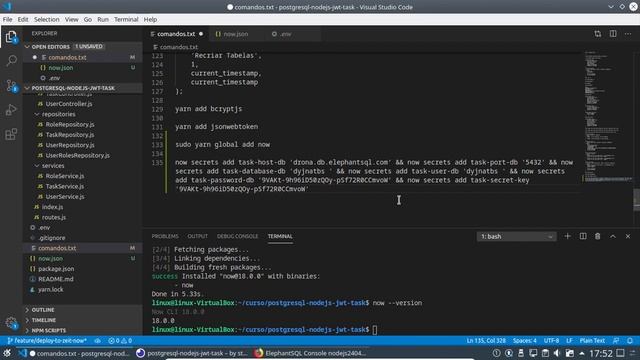Select the 1: bash terminal dropdown
The image size is (640, 360).
tap(516, 237)
